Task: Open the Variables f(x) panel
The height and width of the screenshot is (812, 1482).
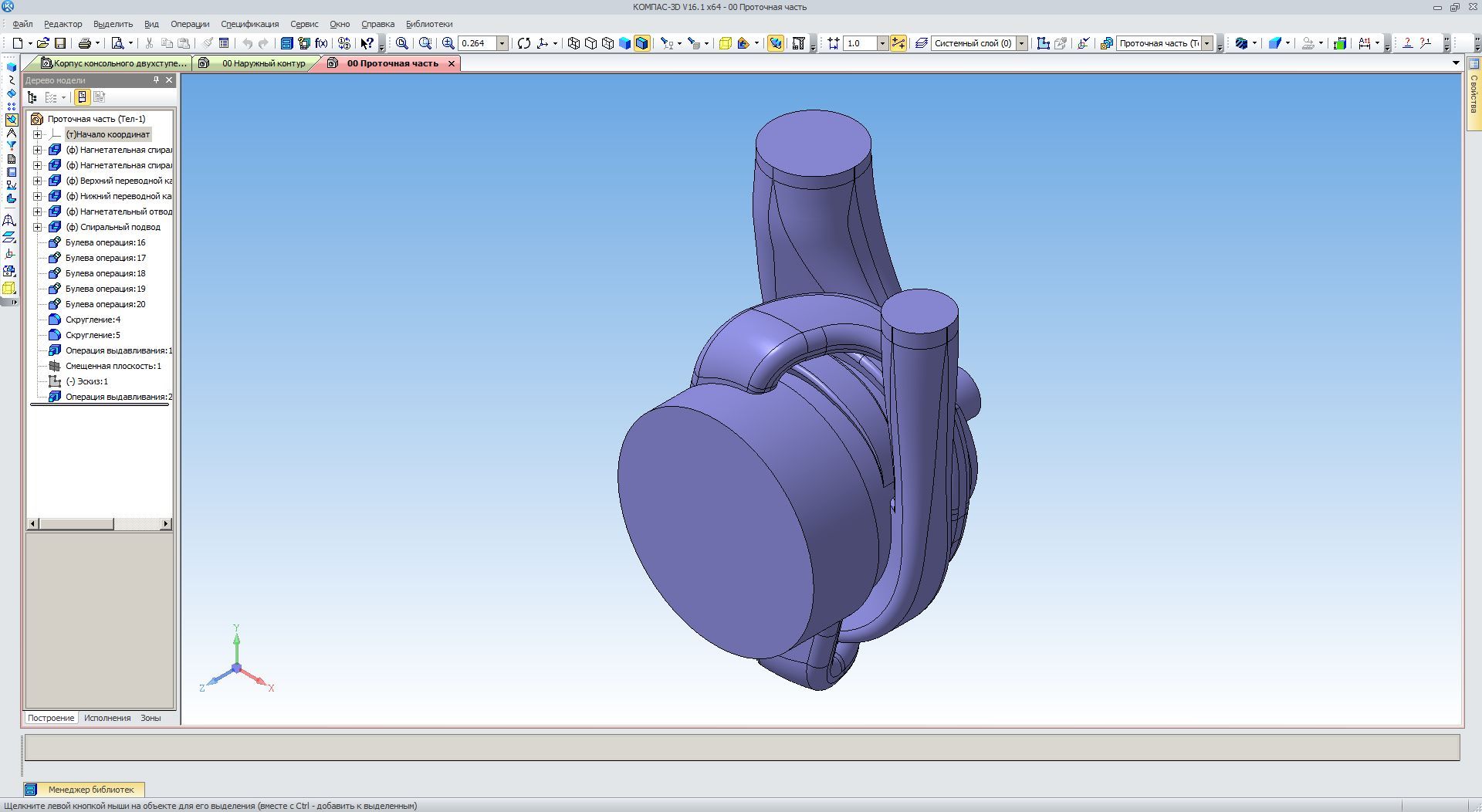Action: pos(321,43)
